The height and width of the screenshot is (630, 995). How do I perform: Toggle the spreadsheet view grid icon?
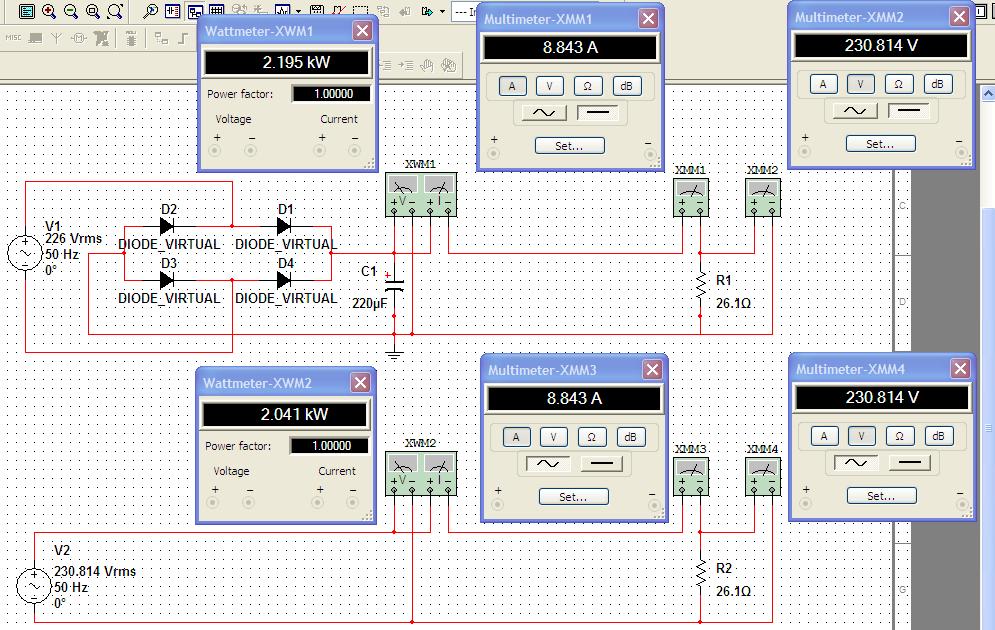(216, 11)
